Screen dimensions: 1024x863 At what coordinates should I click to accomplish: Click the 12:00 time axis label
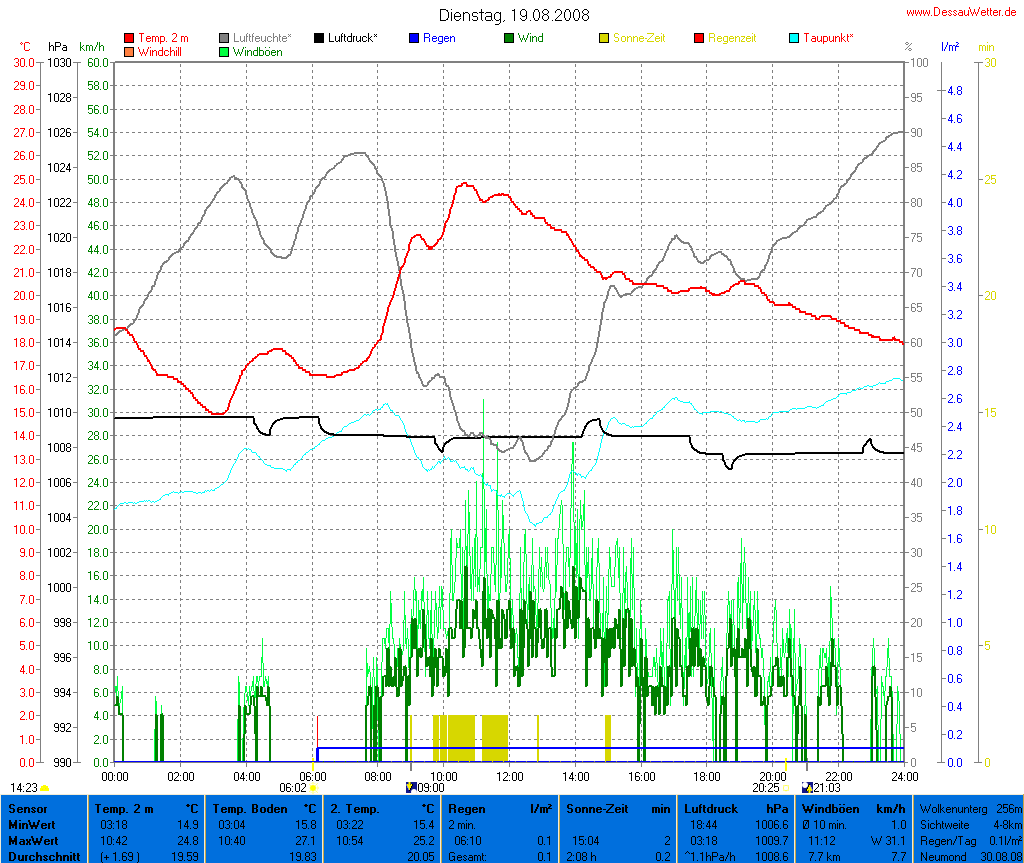click(x=509, y=776)
